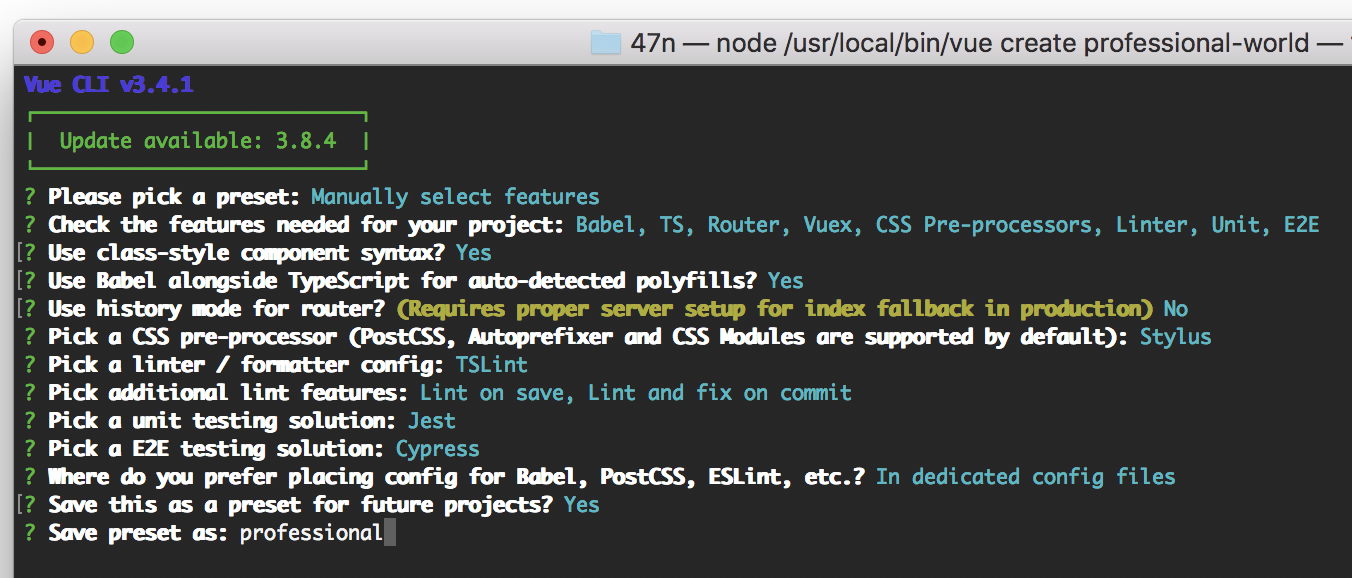The image size is (1352, 578).
Task: Toggle the 'No' answer for router history mode
Action: pos(1174,308)
